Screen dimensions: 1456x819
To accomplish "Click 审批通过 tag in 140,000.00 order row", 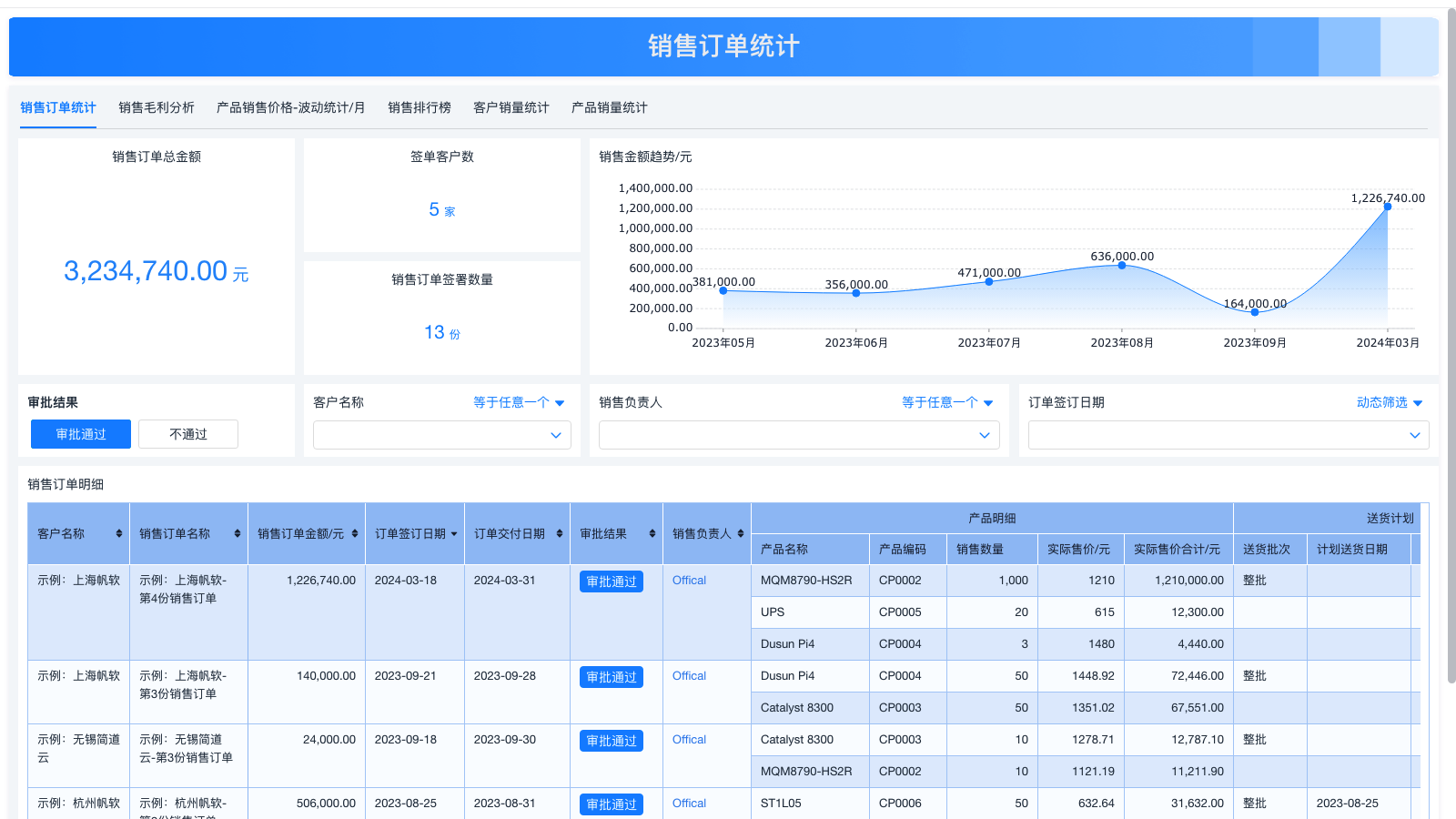I will [x=612, y=677].
